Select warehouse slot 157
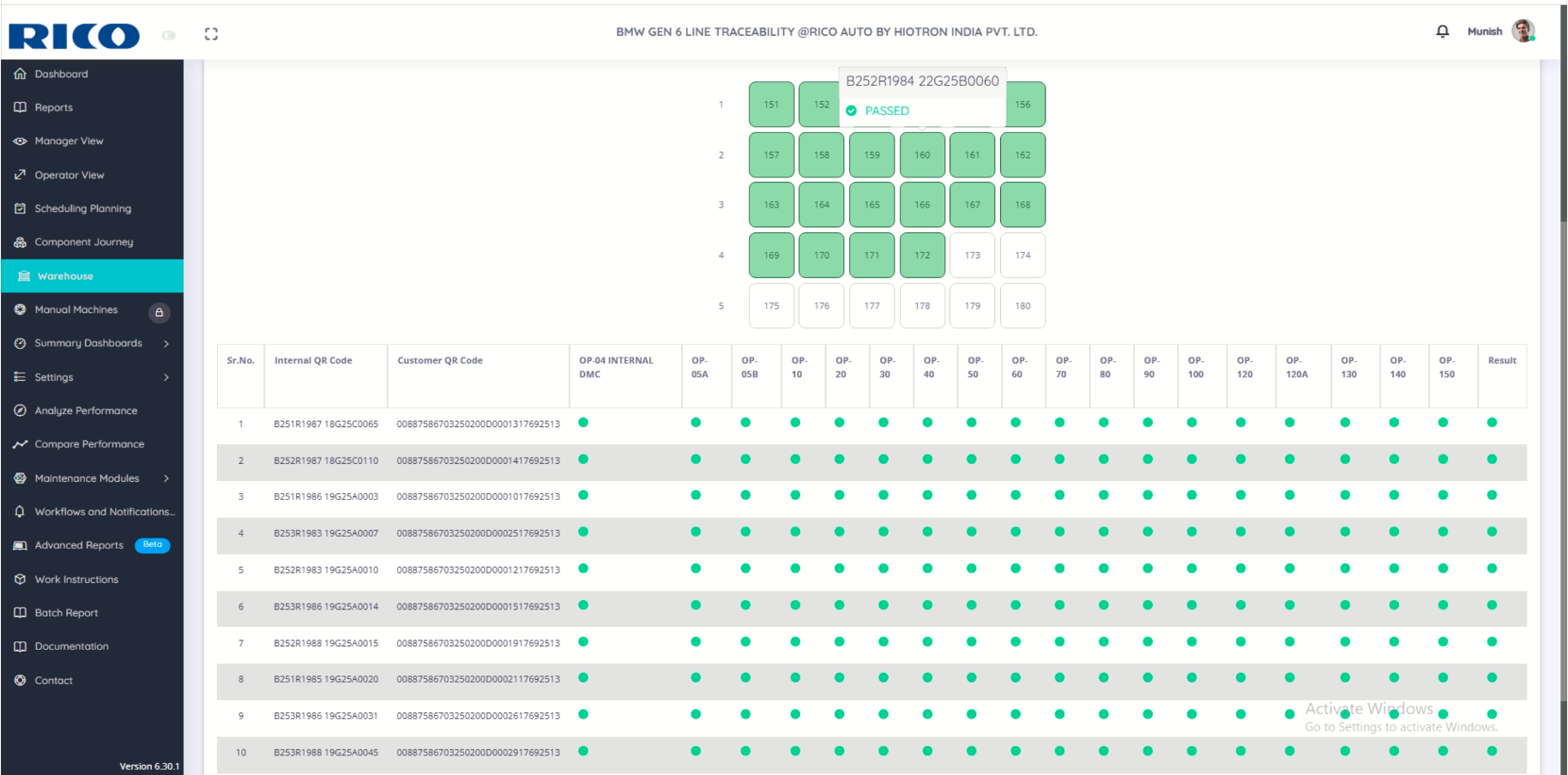The width and height of the screenshot is (1568, 775). tap(771, 155)
